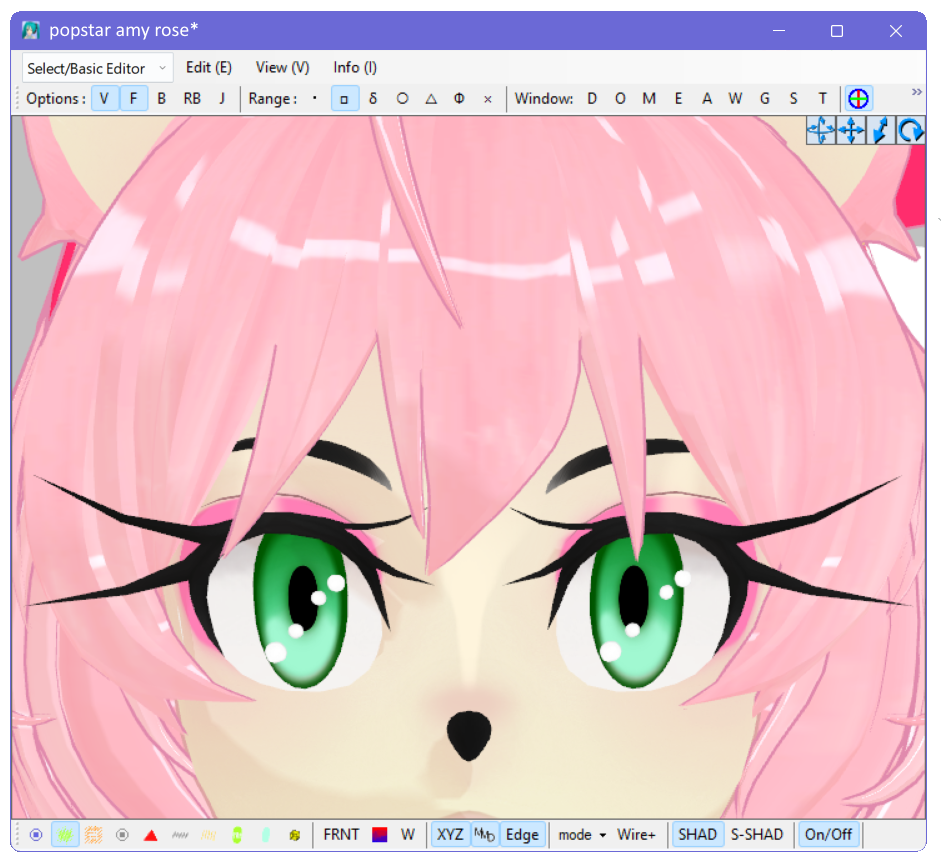Toggle the XYZ axis display
This screenshot has width=941, height=863.
(450, 835)
